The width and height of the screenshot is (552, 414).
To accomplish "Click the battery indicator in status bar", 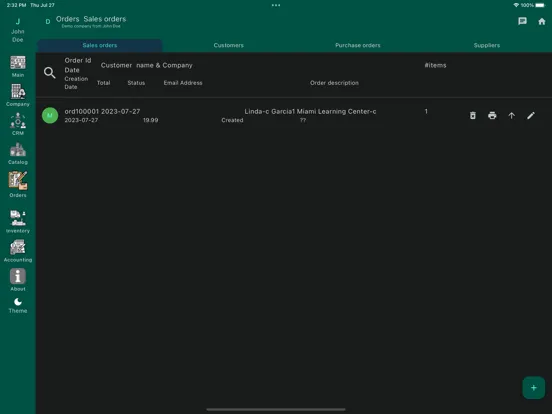I will pyautogui.click(x=540, y=5).
